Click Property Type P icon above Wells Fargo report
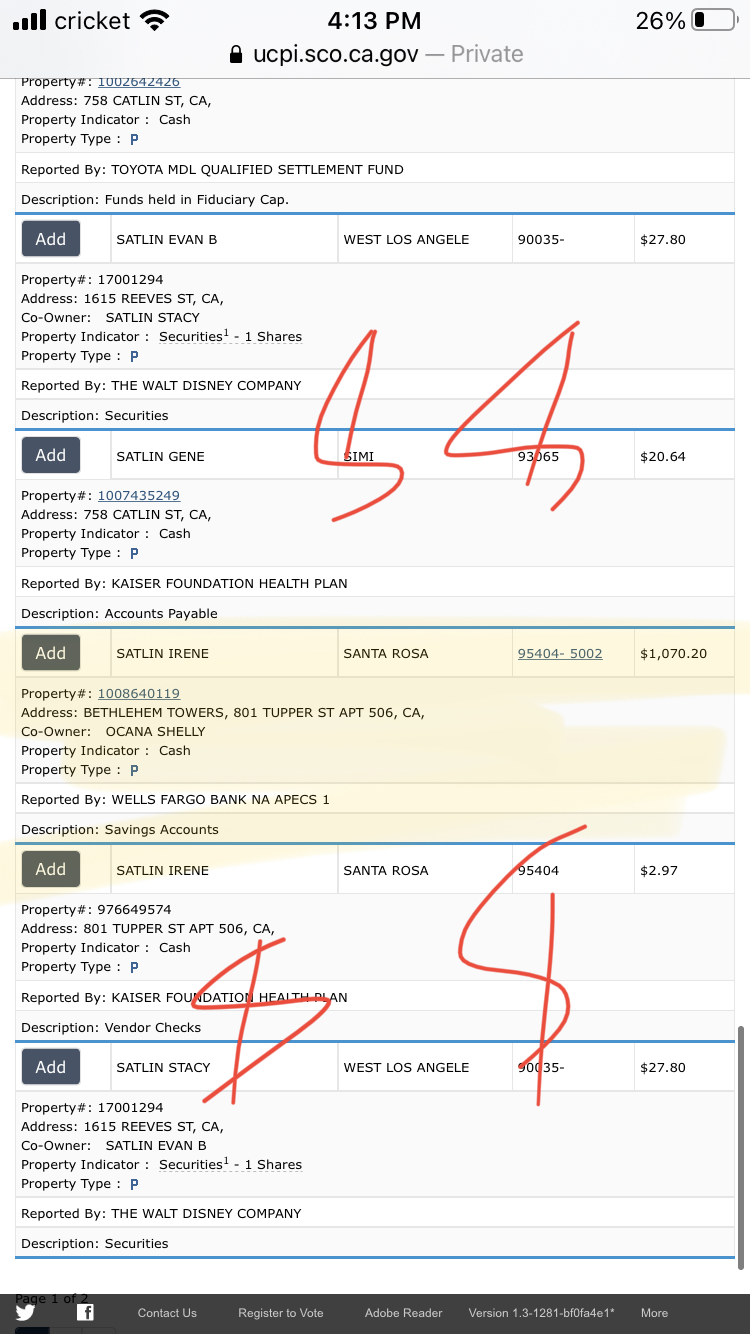 pyautogui.click(x=134, y=770)
